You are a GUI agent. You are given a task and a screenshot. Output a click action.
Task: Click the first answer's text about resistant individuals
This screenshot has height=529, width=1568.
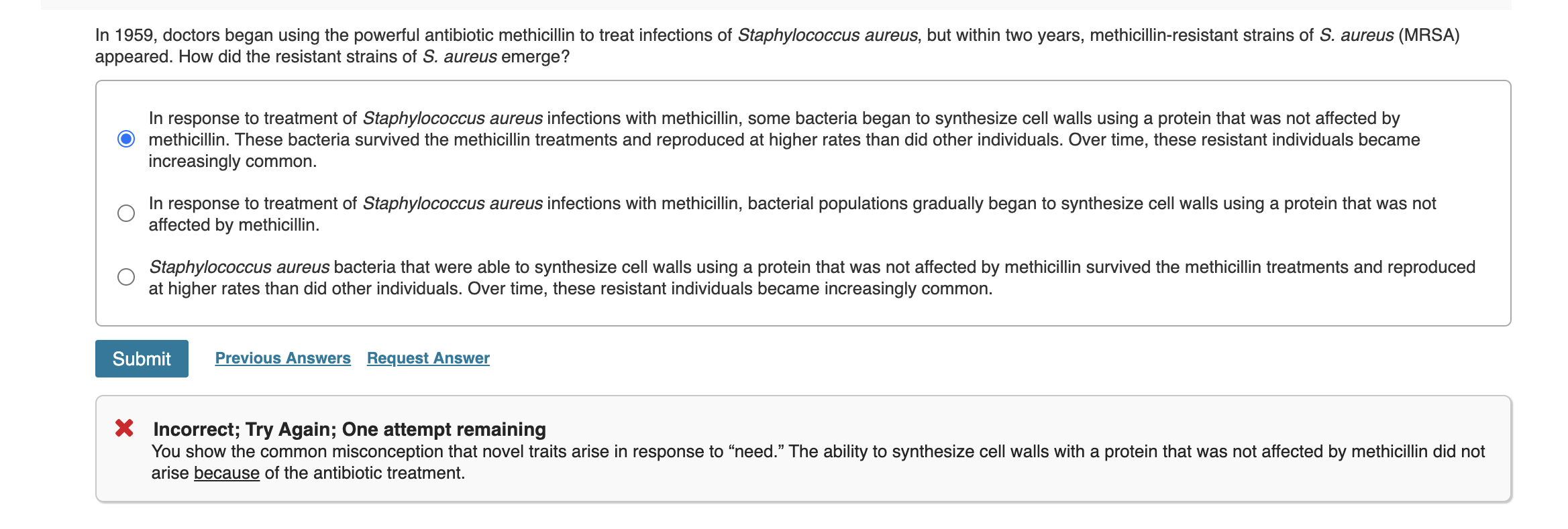604,139
